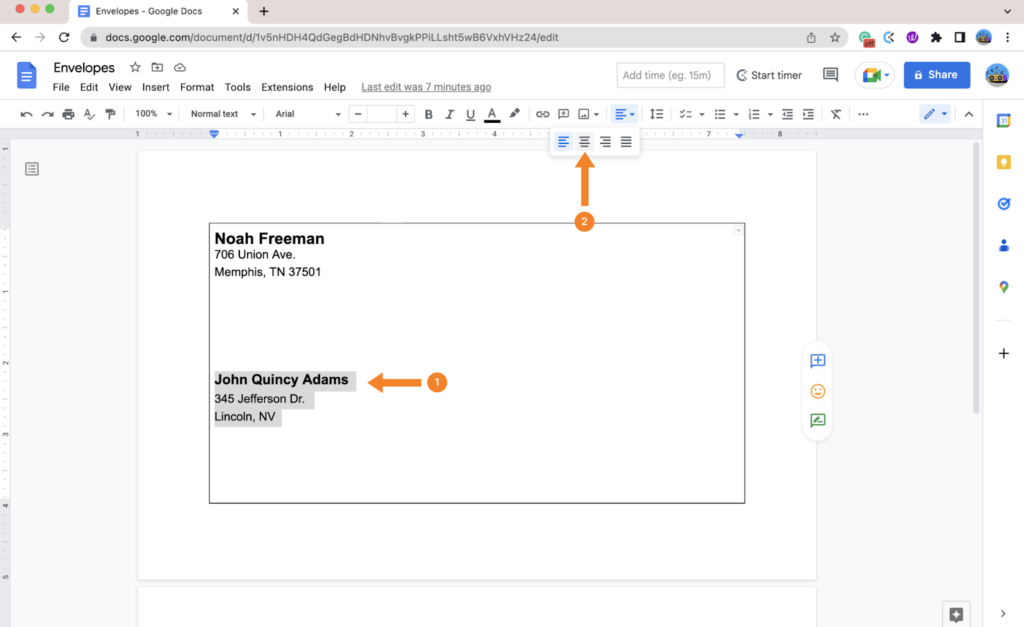This screenshot has width=1024, height=627.
Task: Toggle bold formatting
Action: click(x=429, y=114)
